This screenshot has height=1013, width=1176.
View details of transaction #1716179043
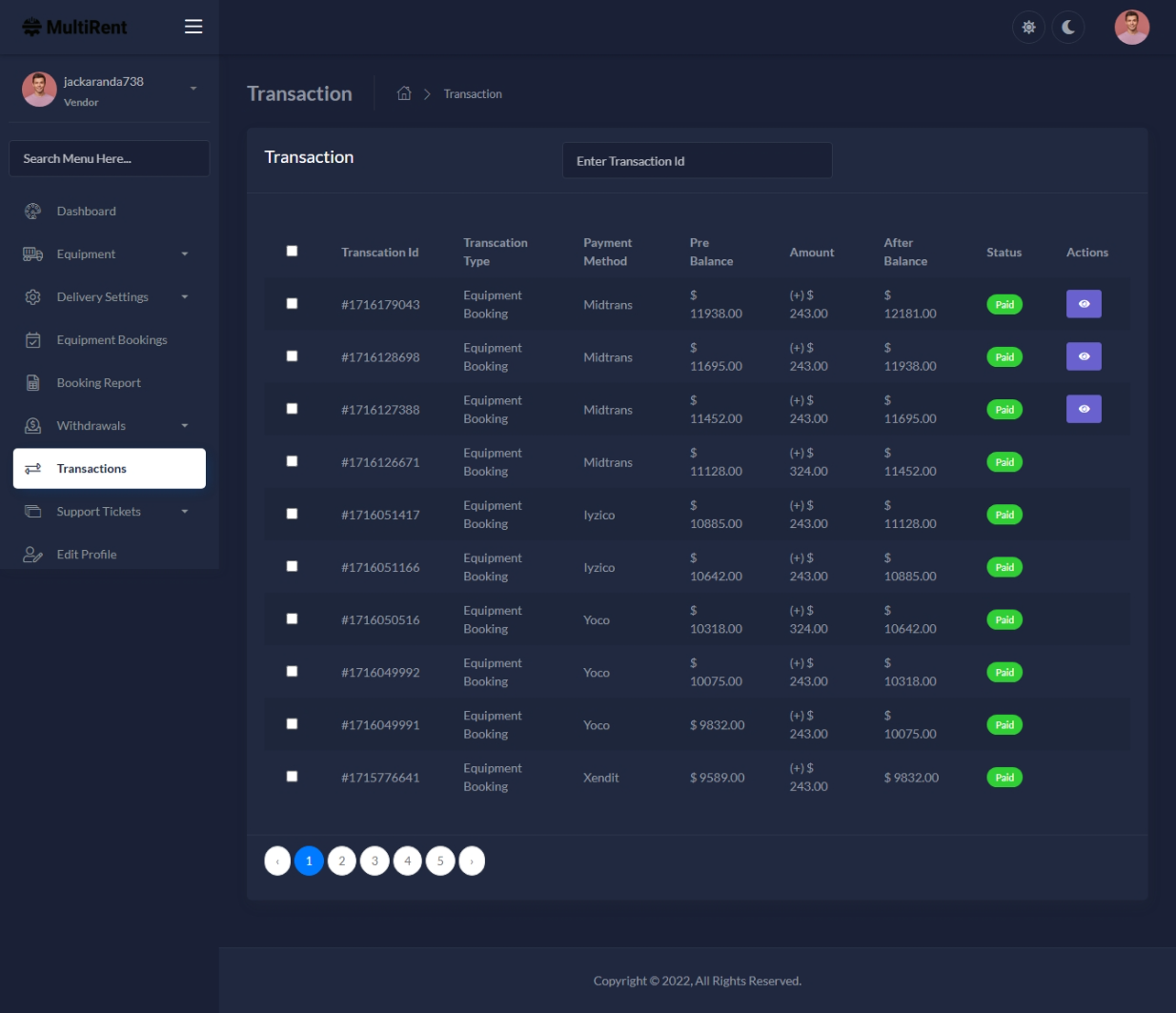tap(1084, 304)
